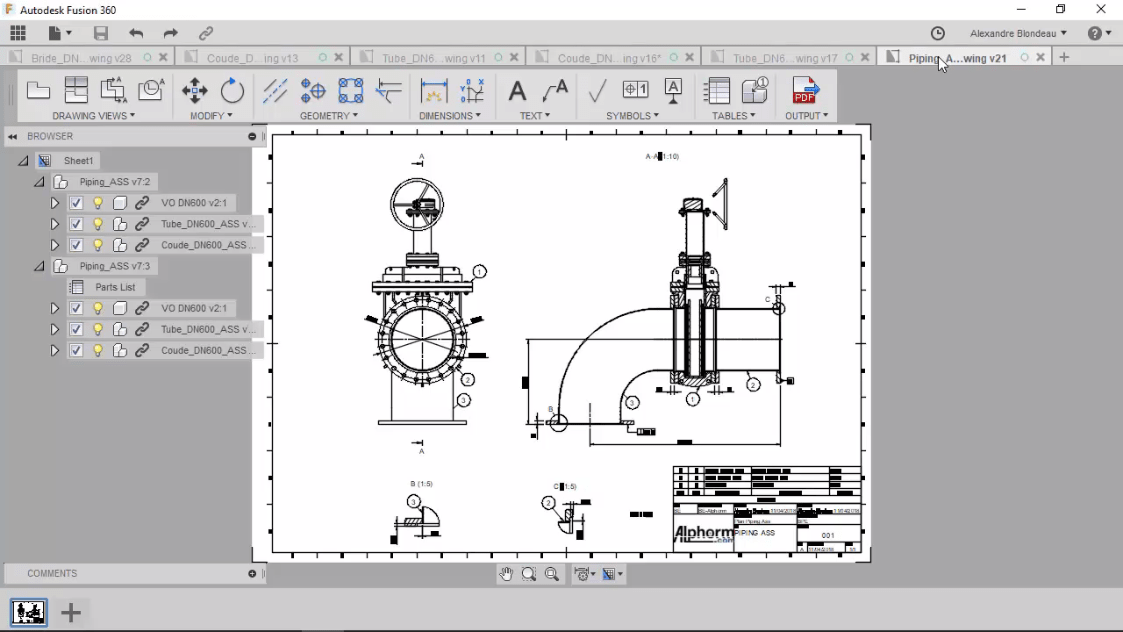Click the Rotate tool icon
The height and width of the screenshot is (632, 1123).
pyautogui.click(x=232, y=91)
